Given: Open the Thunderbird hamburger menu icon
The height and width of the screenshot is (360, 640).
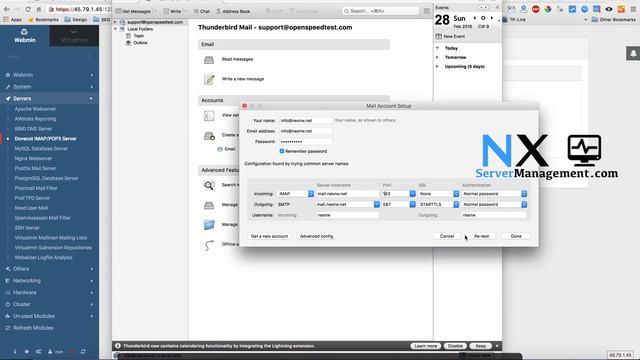Looking at the screenshot, I should [427, 11].
